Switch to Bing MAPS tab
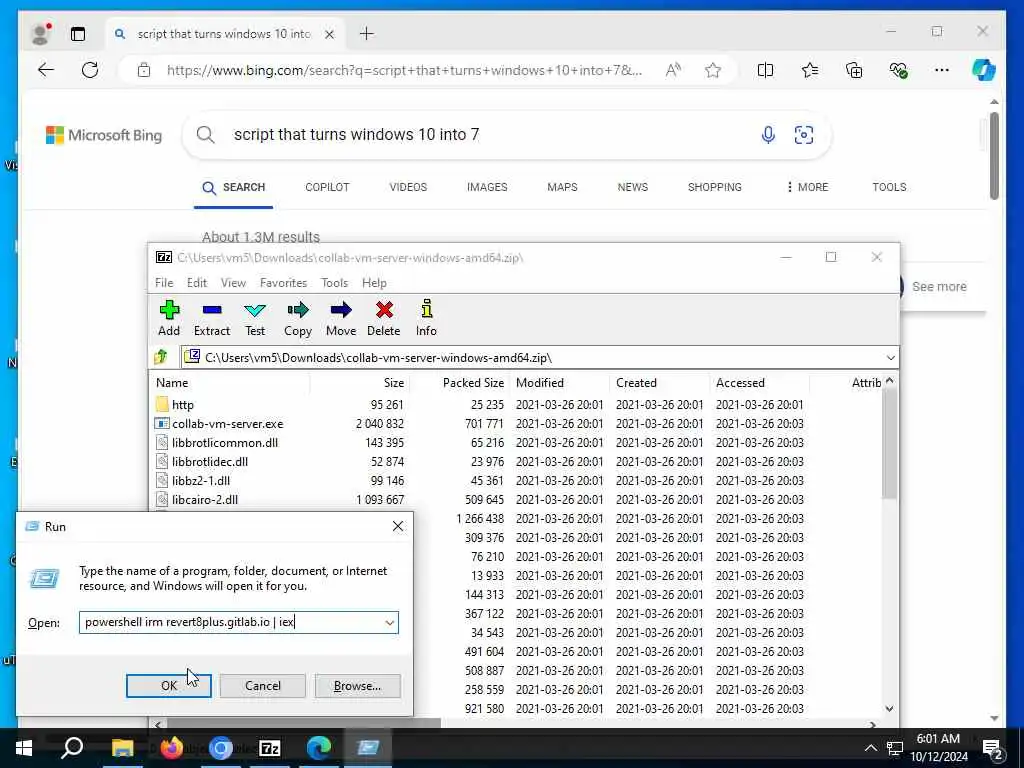1024x768 pixels. 562,187
